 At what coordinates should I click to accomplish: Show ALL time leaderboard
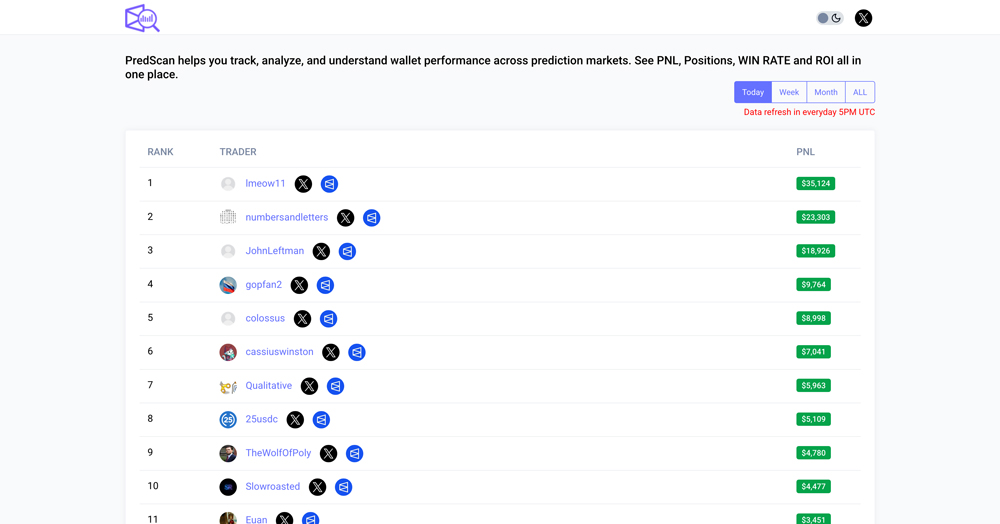tap(860, 92)
